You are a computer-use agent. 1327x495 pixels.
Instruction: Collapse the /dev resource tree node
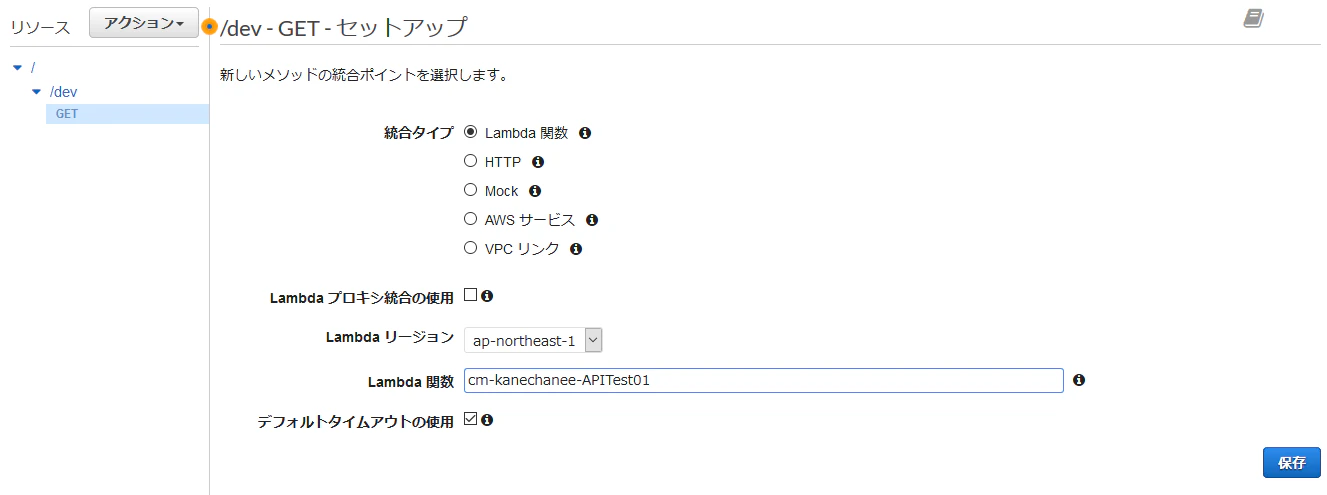(37, 92)
